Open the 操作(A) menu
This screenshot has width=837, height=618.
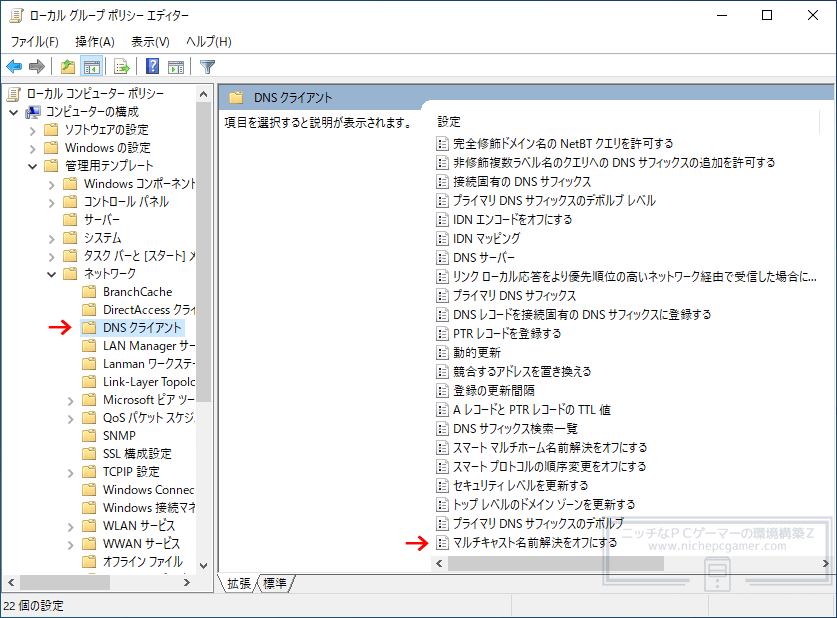click(95, 42)
